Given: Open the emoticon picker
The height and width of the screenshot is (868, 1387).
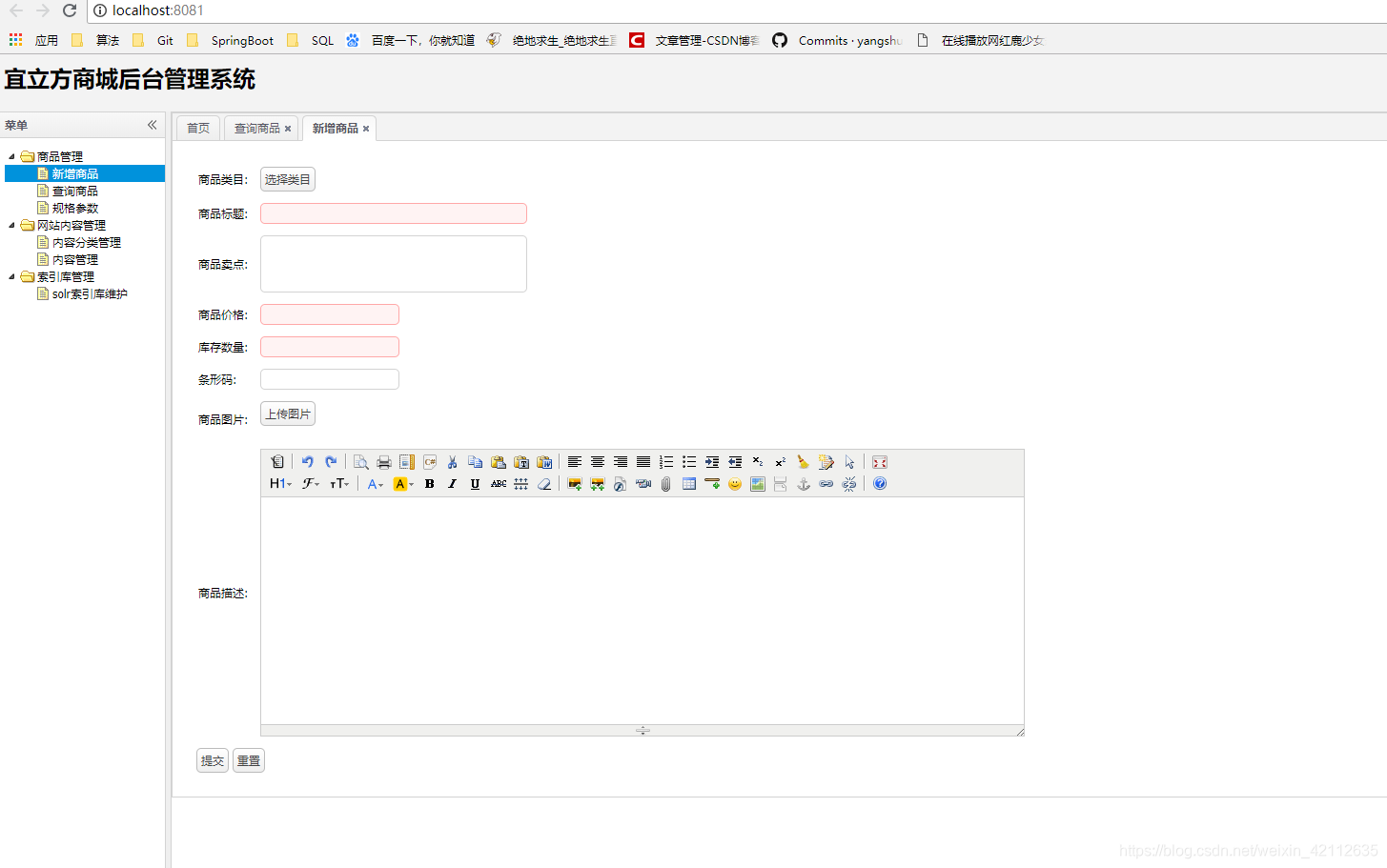Looking at the screenshot, I should click(735, 484).
